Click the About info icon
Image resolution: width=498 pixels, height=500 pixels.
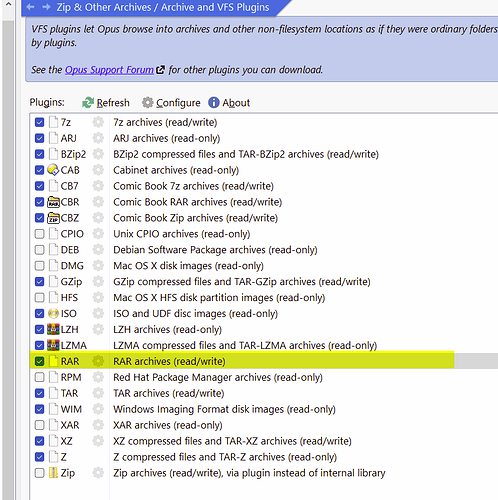pos(214,103)
